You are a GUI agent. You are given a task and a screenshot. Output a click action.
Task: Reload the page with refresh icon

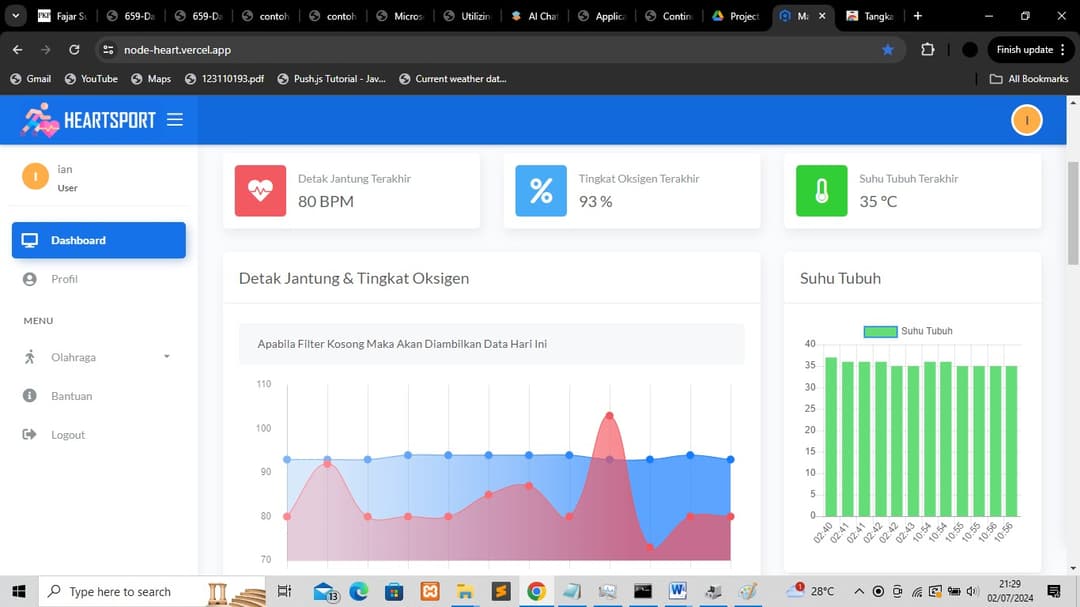coord(74,50)
